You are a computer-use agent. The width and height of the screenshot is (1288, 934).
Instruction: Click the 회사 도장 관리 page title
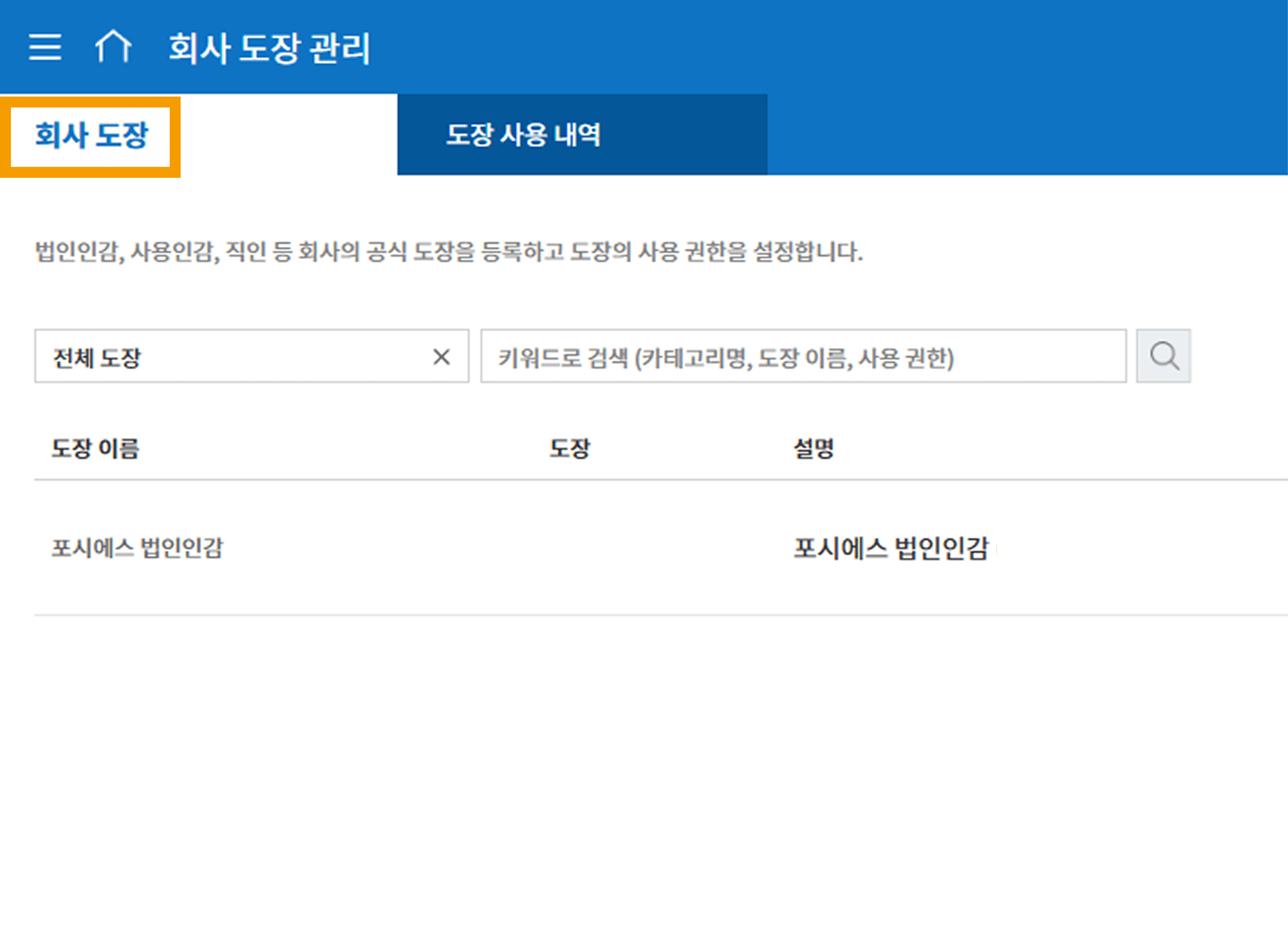point(269,48)
